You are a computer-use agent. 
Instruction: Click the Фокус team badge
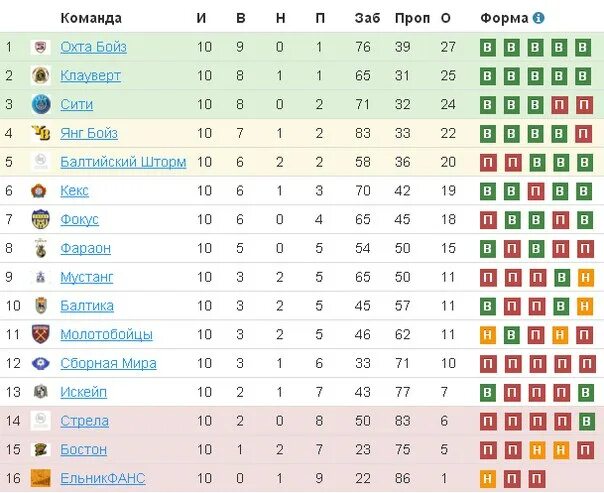click(41, 219)
